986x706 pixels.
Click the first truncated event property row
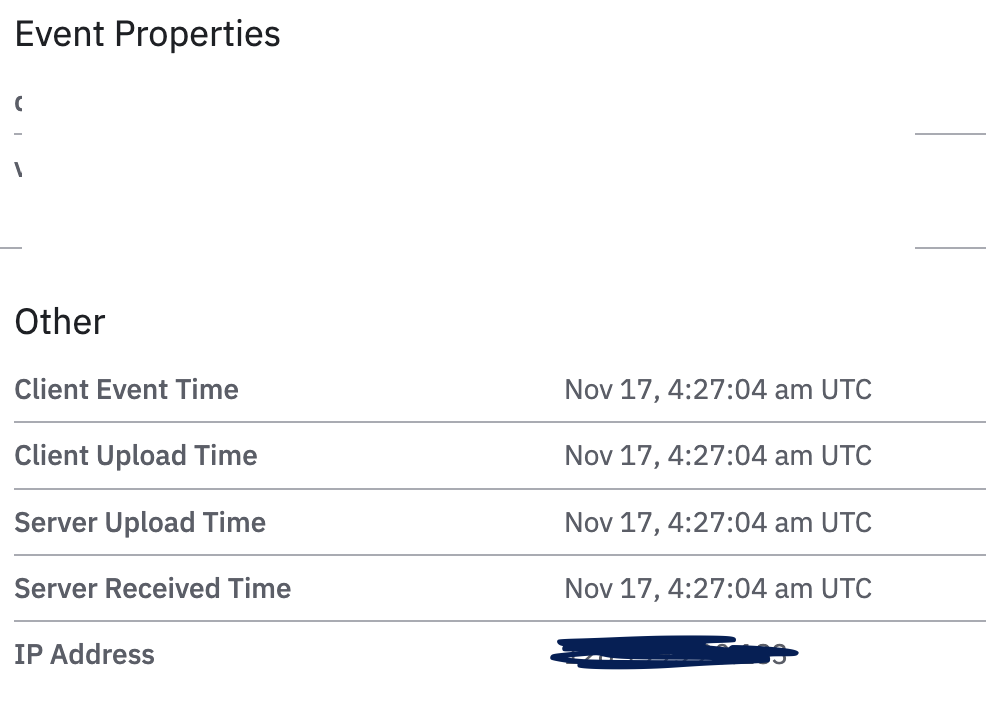pyautogui.click(x=19, y=103)
